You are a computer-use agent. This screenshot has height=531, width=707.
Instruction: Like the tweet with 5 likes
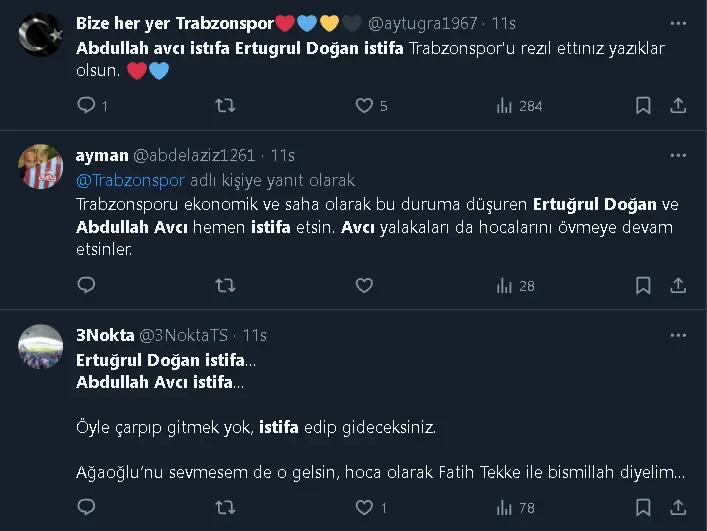[x=365, y=105]
